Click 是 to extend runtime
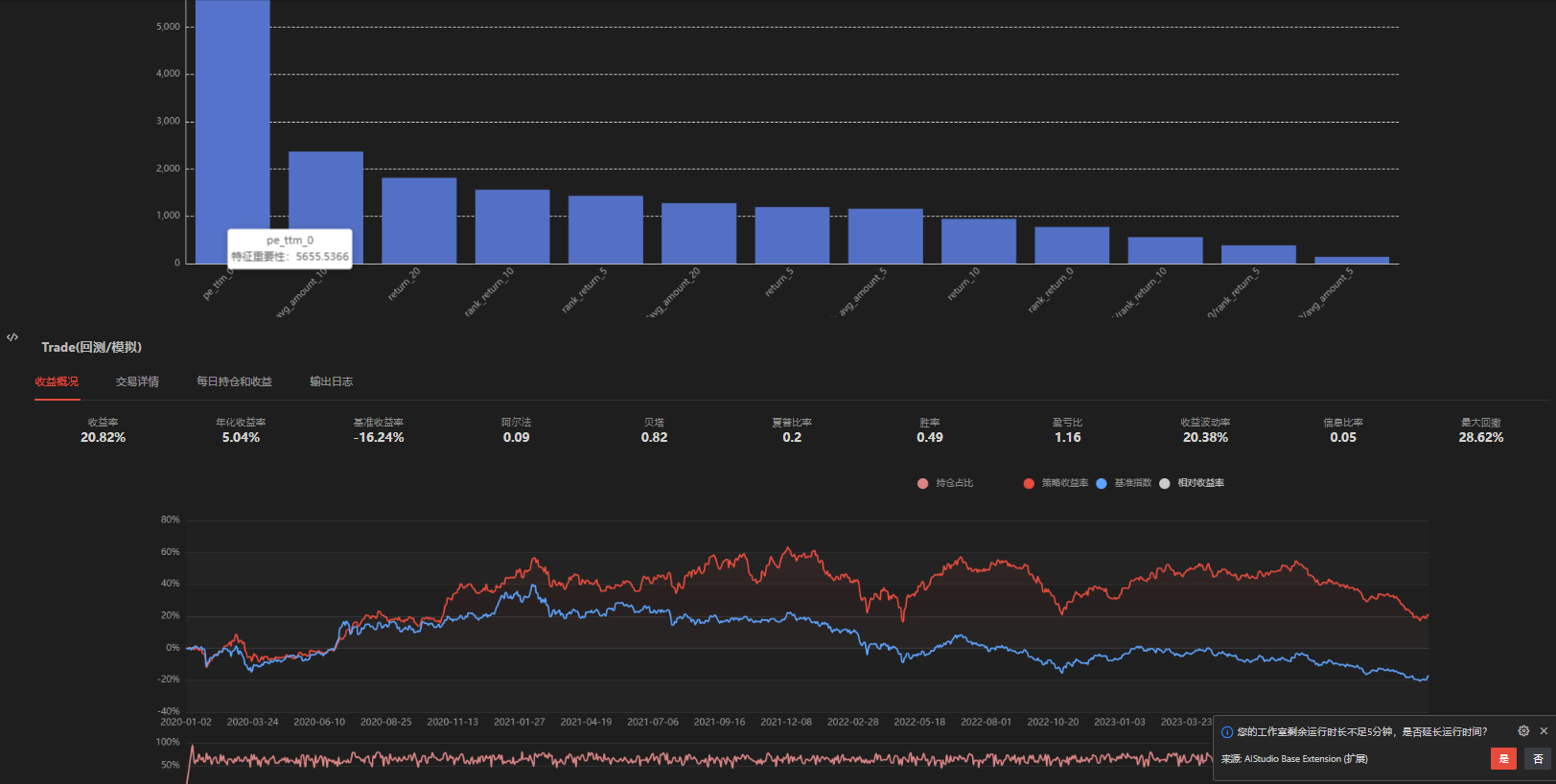The image size is (1556, 784). [x=1502, y=759]
